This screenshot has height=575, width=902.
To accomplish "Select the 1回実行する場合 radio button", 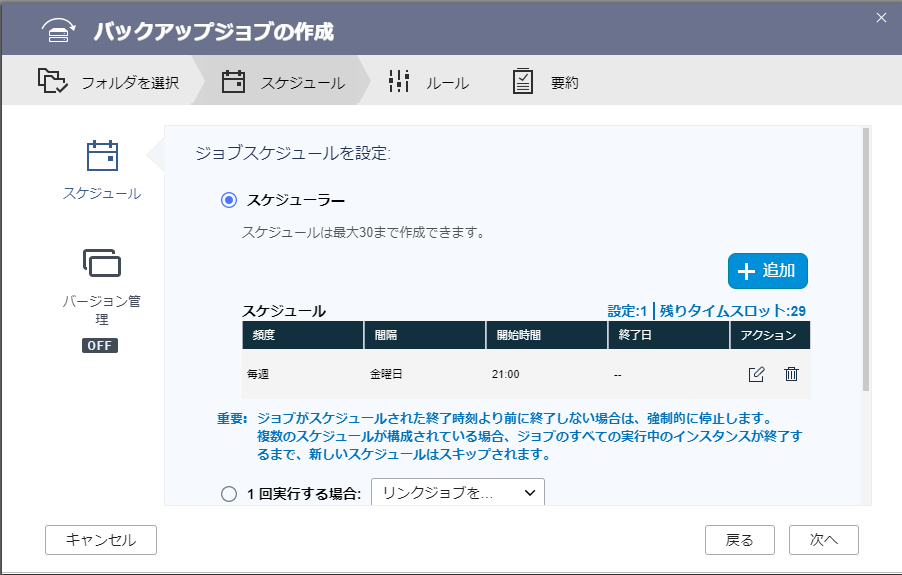I will tap(229, 493).
